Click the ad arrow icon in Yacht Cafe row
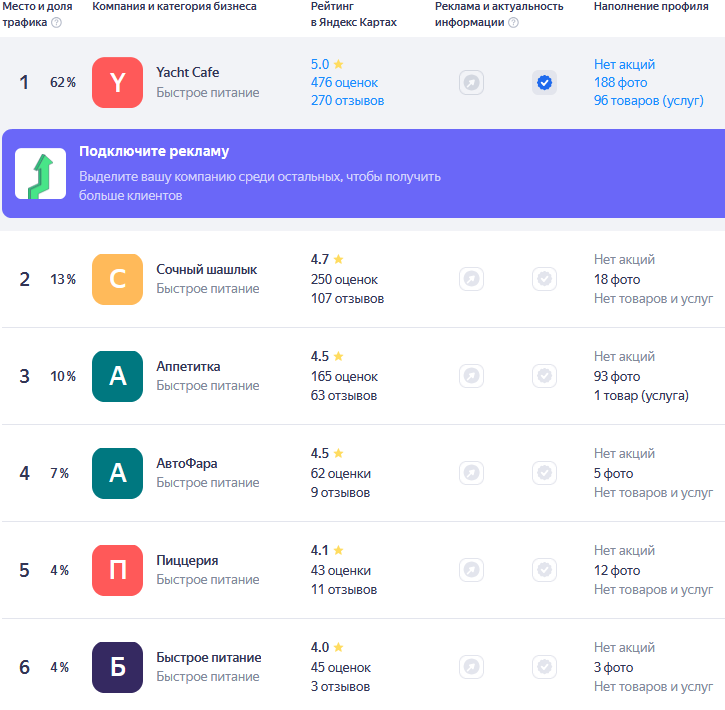Image resolution: width=725 pixels, height=710 pixels. tap(472, 83)
